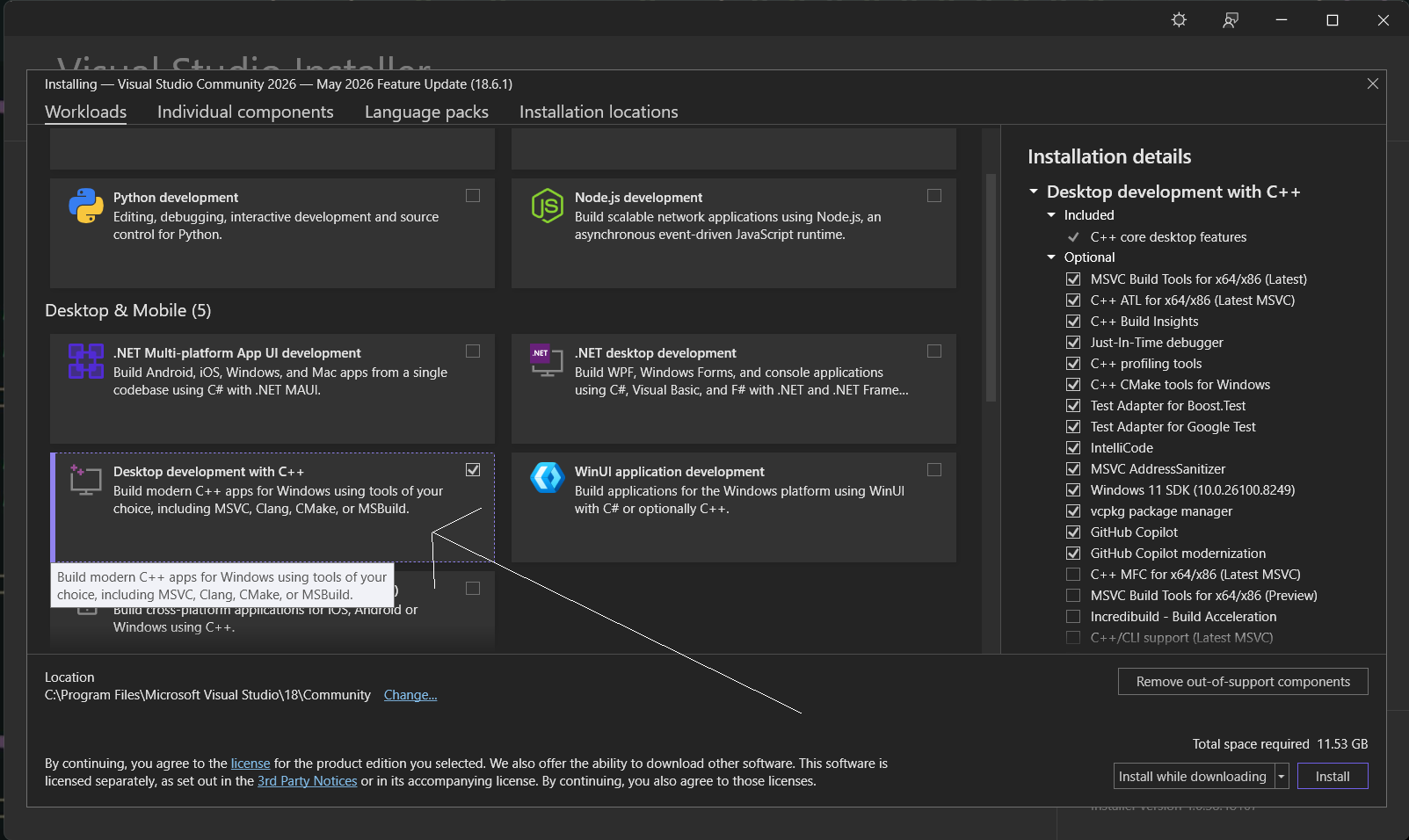Click the .NET desktop development icon

coord(547,360)
